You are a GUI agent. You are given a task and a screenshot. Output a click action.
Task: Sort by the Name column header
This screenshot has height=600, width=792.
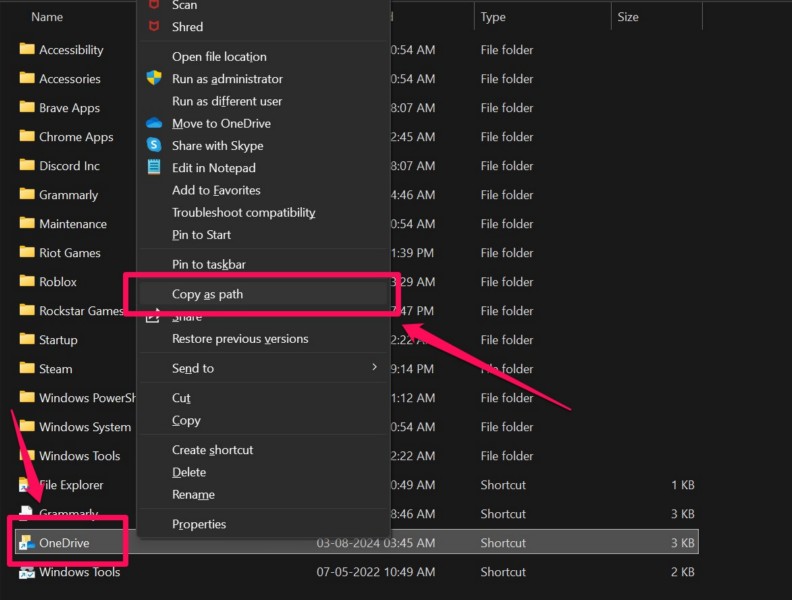coord(47,17)
